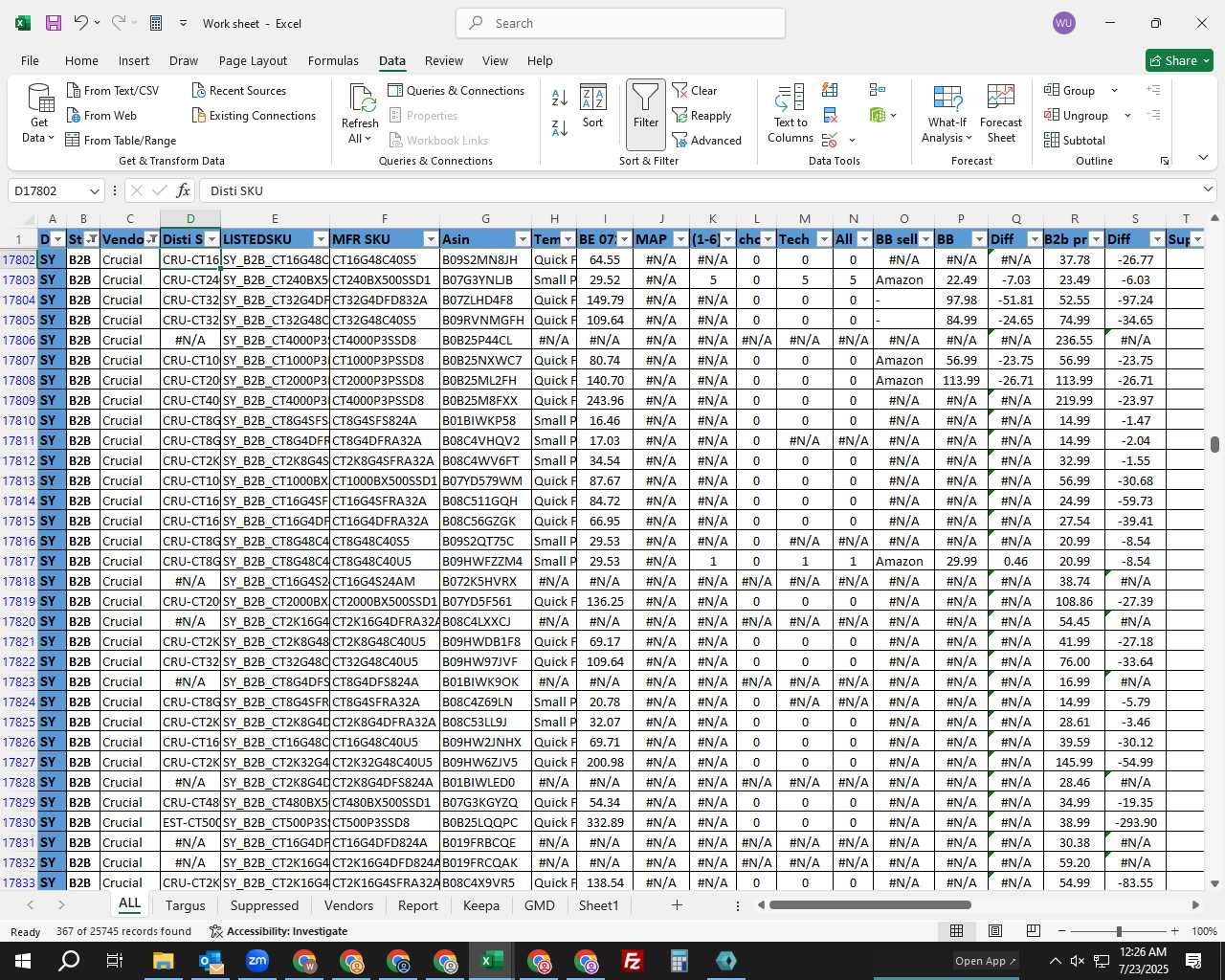Expand the formula bar
The width and height of the screenshot is (1225, 980).
click(1208, 189)
